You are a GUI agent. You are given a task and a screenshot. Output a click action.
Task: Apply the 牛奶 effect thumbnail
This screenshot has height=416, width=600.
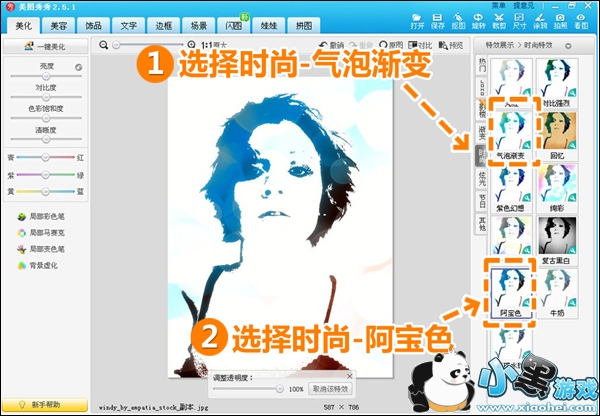point(557,293)
